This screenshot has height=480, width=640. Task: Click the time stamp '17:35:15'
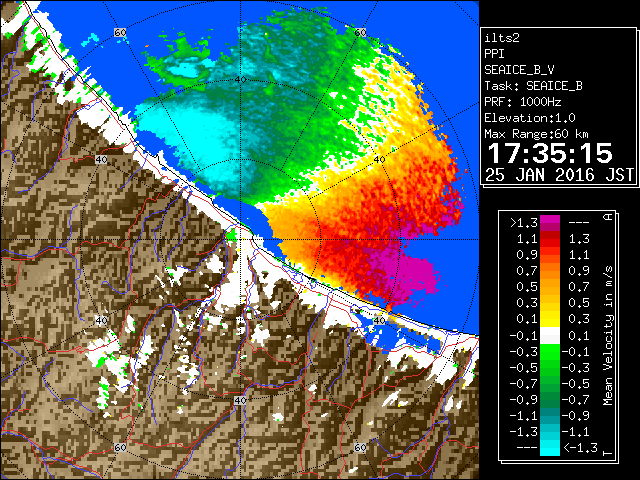(550, 153)
